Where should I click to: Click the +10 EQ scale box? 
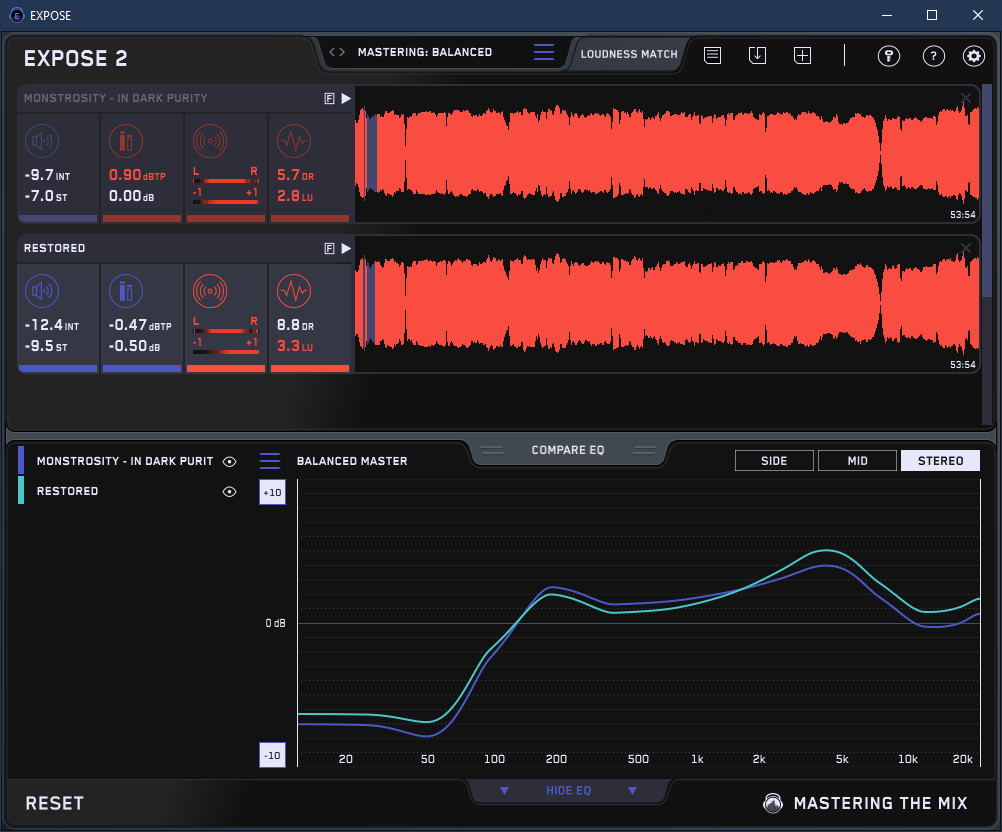tap(272, 493)
